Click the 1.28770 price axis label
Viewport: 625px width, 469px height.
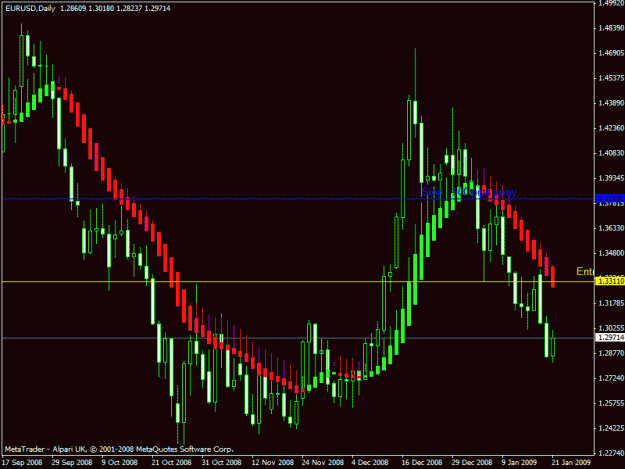(x=611, y=353)
